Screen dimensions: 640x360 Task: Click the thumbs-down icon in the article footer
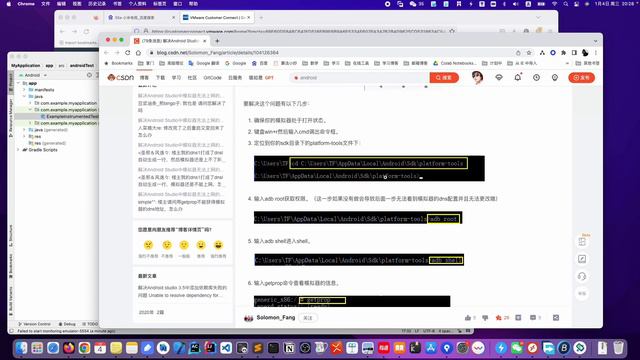485,318
